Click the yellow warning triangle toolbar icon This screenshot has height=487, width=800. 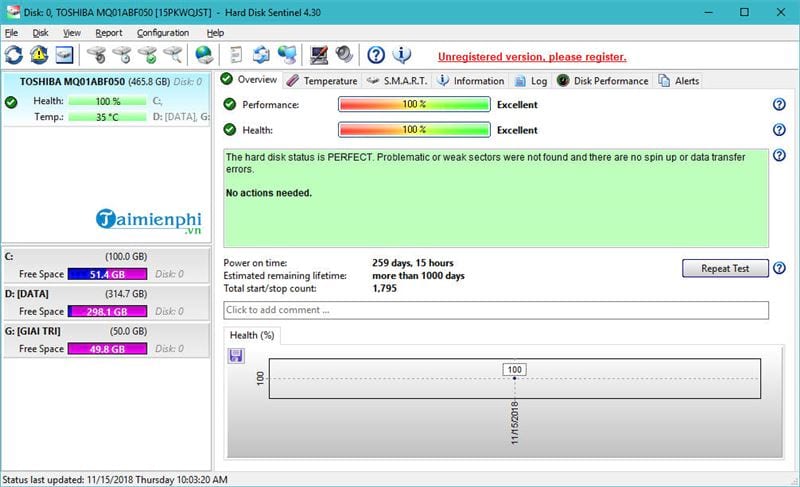(x=39, y=55)
